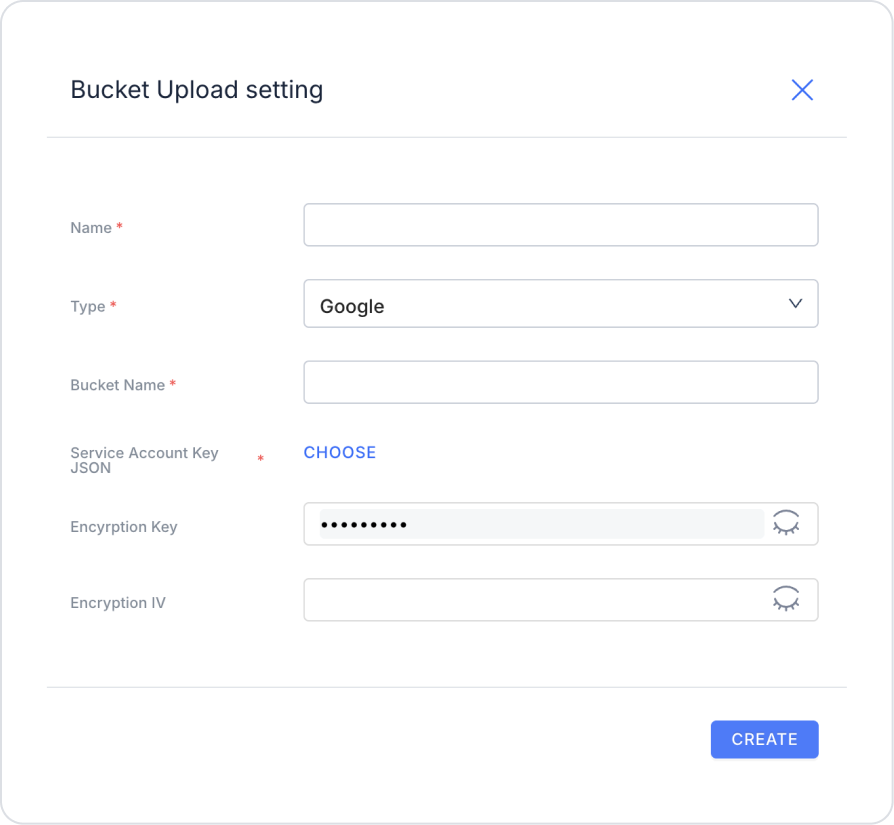Click the 'Type' field label

coord(88,307)
